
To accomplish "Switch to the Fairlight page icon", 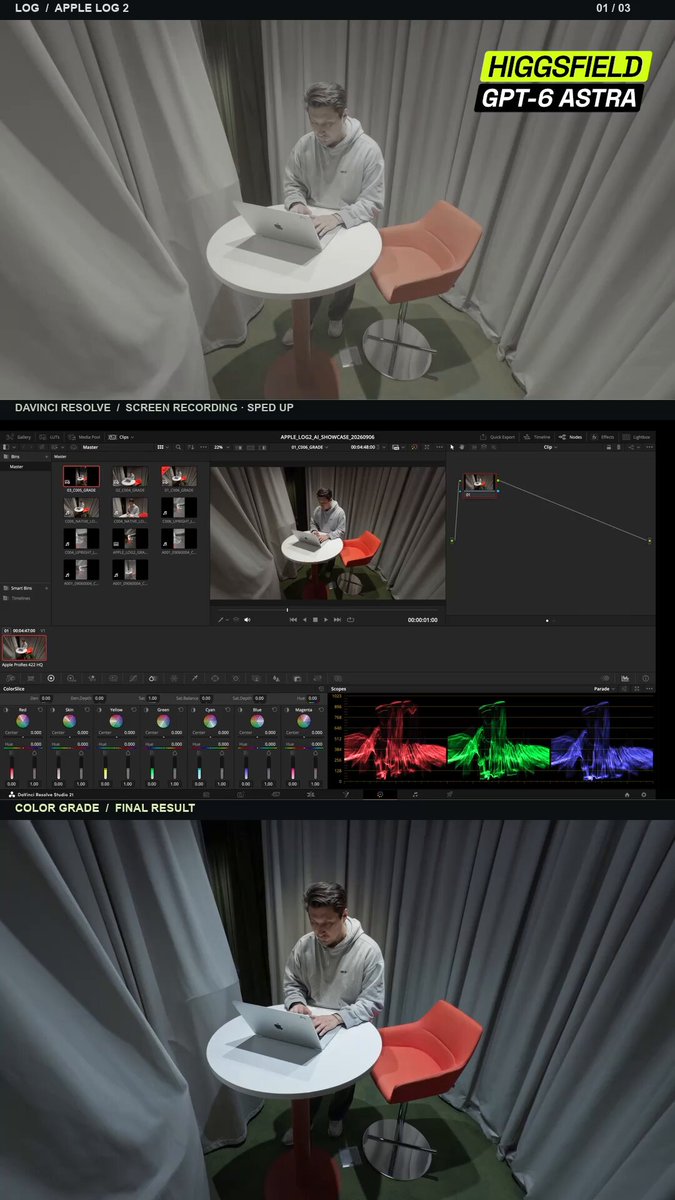I will click(415, 794).
